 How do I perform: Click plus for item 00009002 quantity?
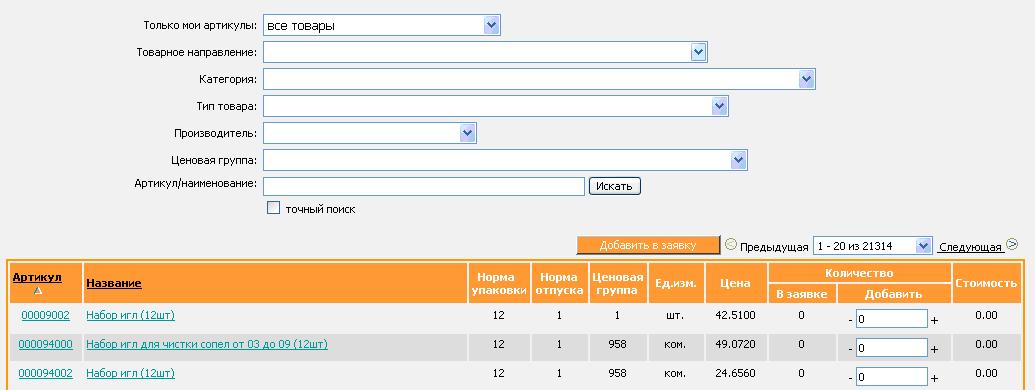934,321
